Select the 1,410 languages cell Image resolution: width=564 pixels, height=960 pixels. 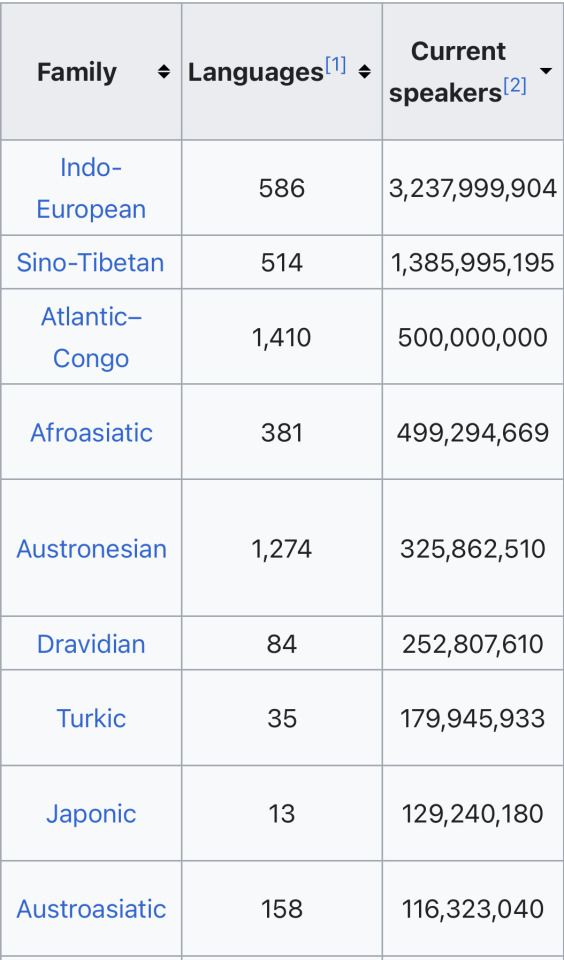[282, 337]
